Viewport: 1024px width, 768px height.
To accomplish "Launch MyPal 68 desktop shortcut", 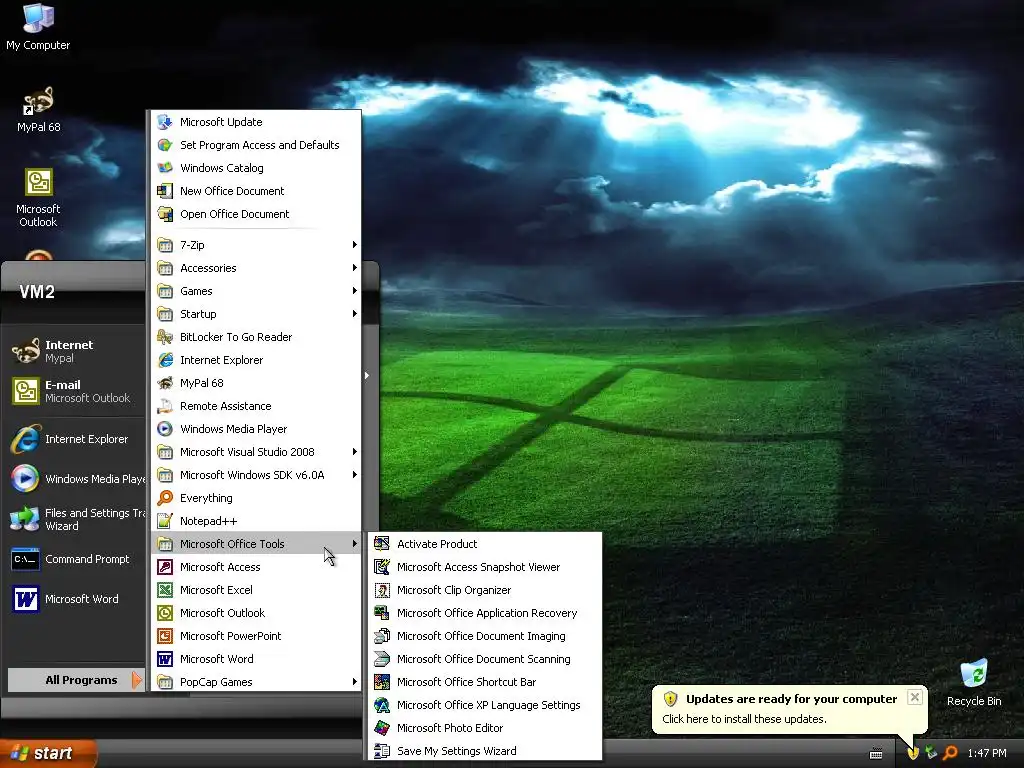I will (38, 110).
